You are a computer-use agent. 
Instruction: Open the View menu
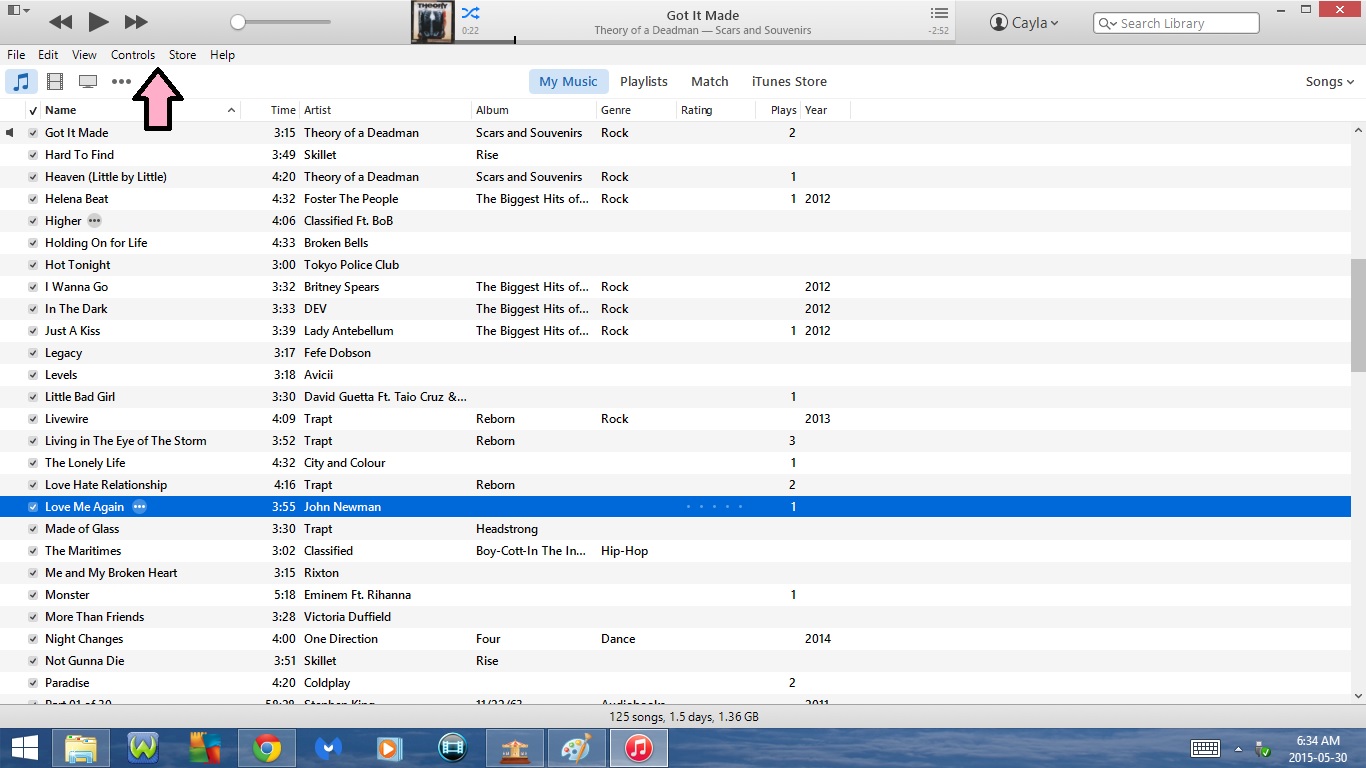[84, 55]
